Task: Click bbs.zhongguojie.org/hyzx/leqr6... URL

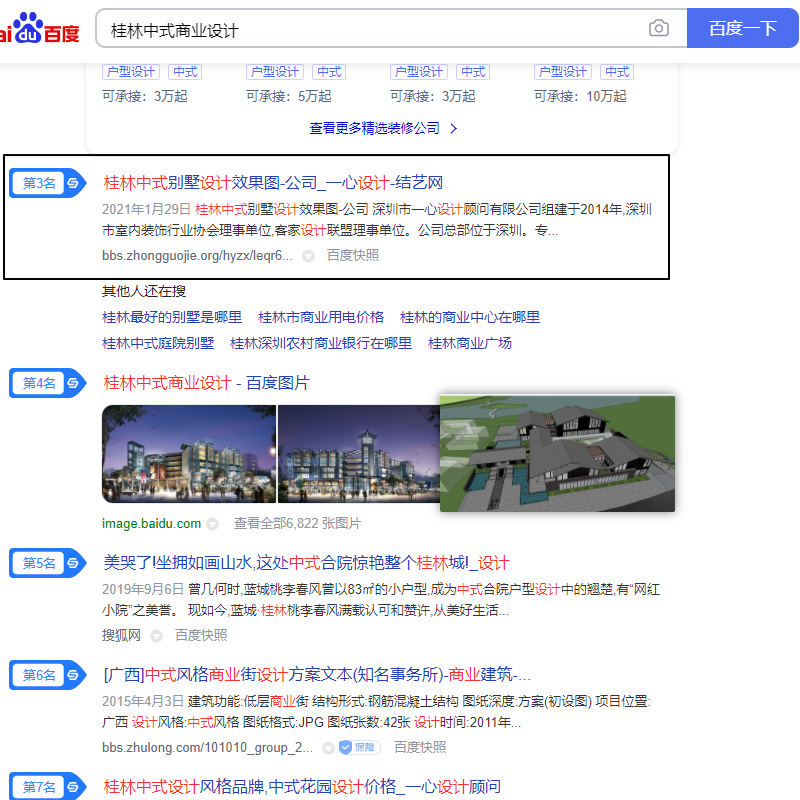Action: [x=197, y=255]
